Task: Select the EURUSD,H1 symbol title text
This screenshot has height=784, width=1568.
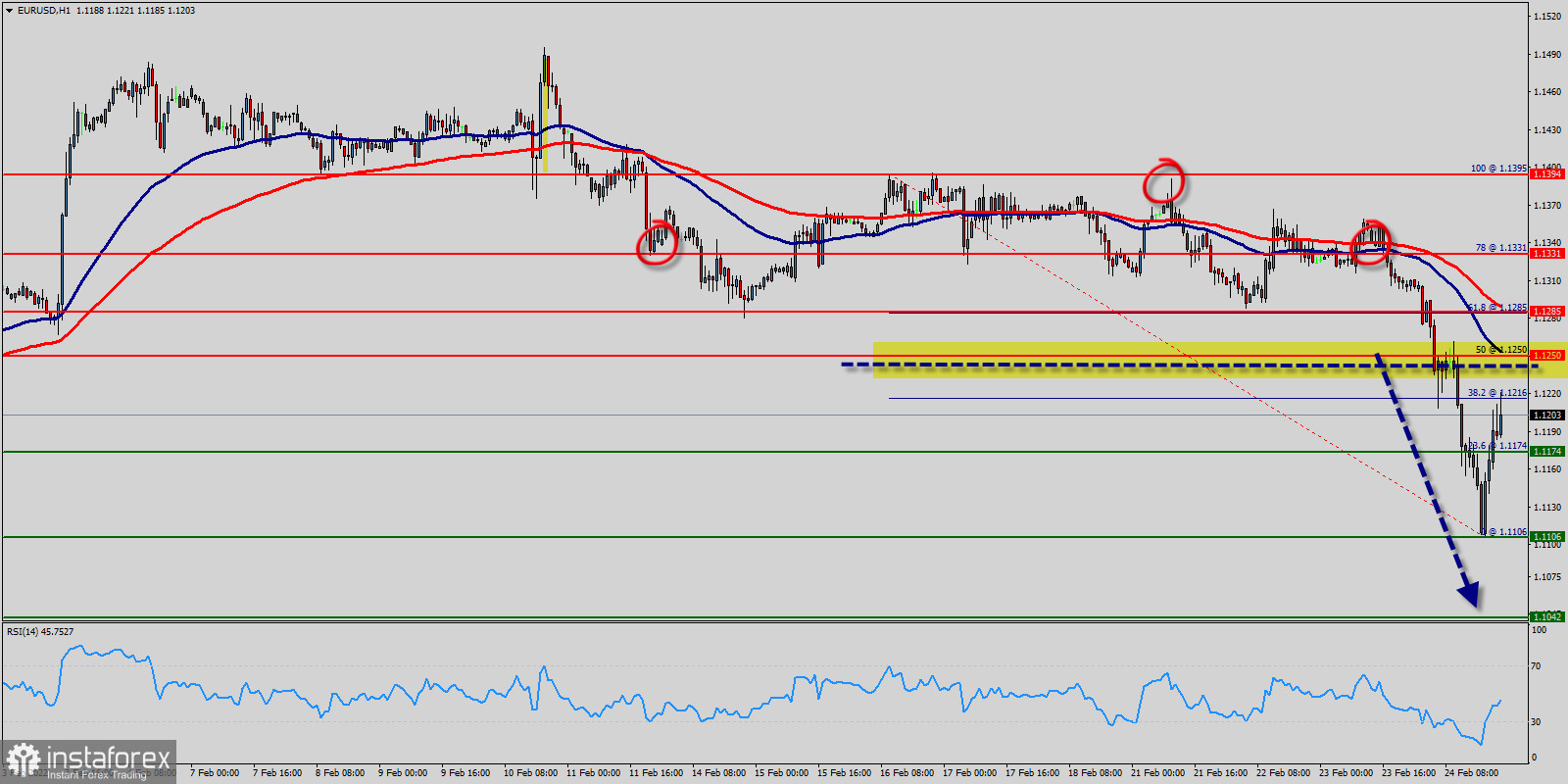Action: tap(43, 10)
